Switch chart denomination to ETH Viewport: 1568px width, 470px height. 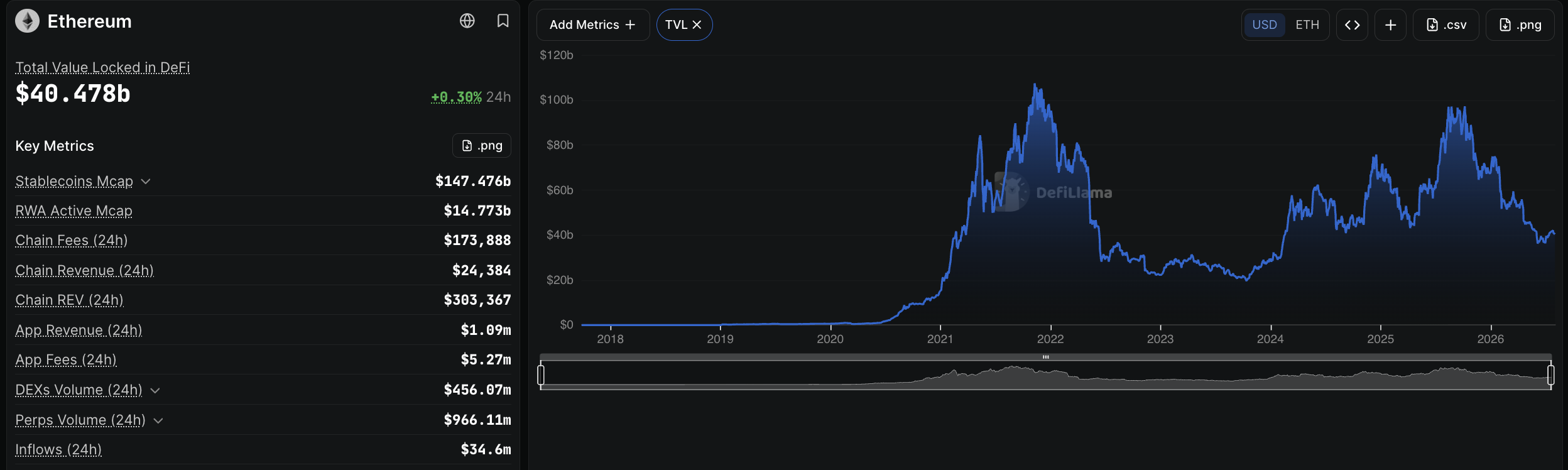1307,25
